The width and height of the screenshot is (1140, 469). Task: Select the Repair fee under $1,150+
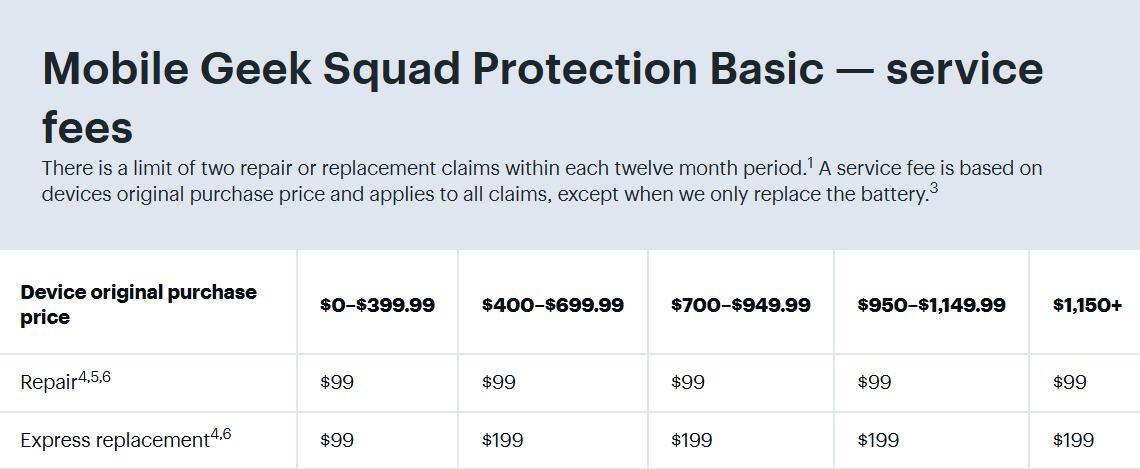(1069, 382)
